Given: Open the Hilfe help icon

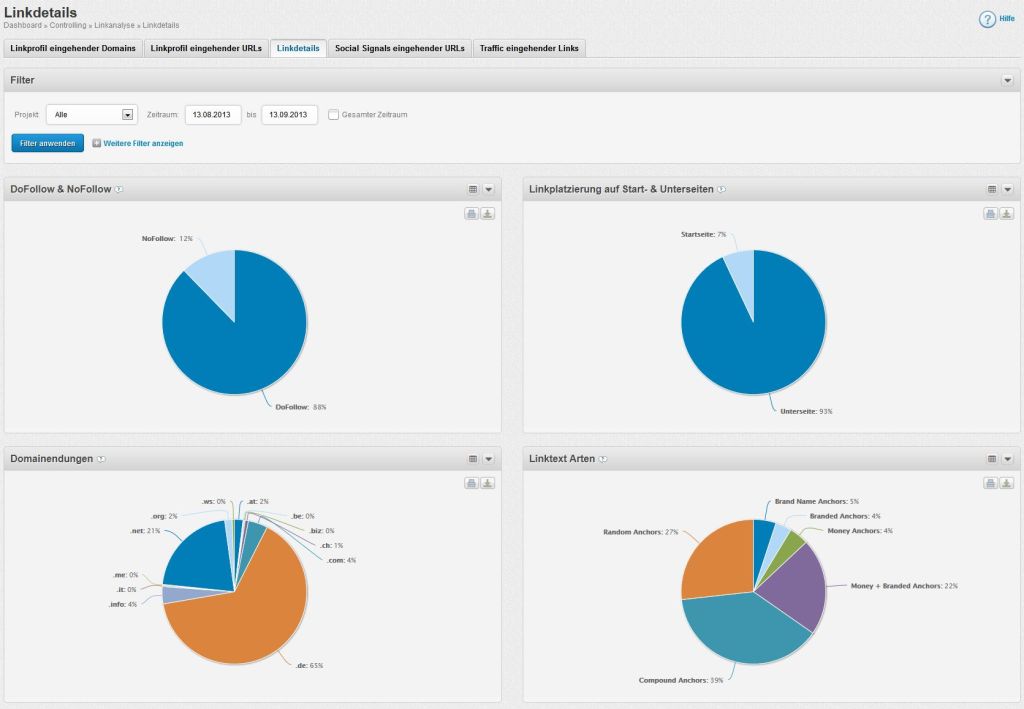Looking at the screenshot, I should coord(987,20).
